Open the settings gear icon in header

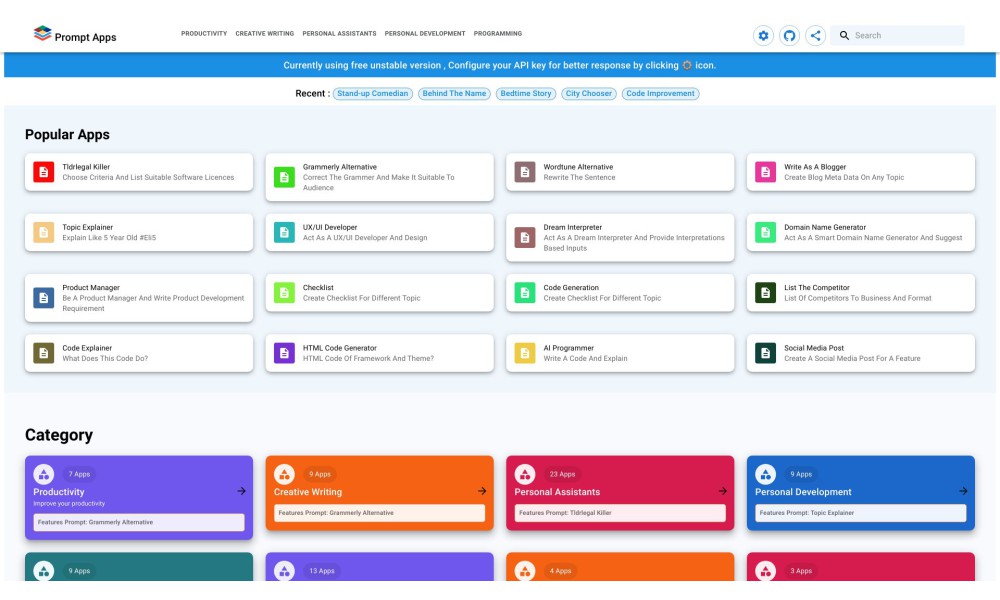(x=763, y=36)
